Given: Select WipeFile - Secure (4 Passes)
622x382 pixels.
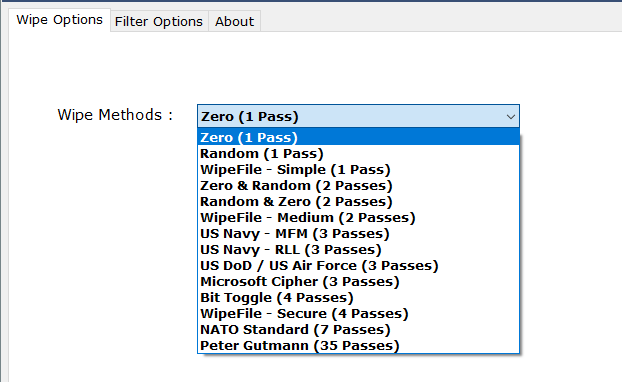Looking at the screenshot, I should pos(358,313).
